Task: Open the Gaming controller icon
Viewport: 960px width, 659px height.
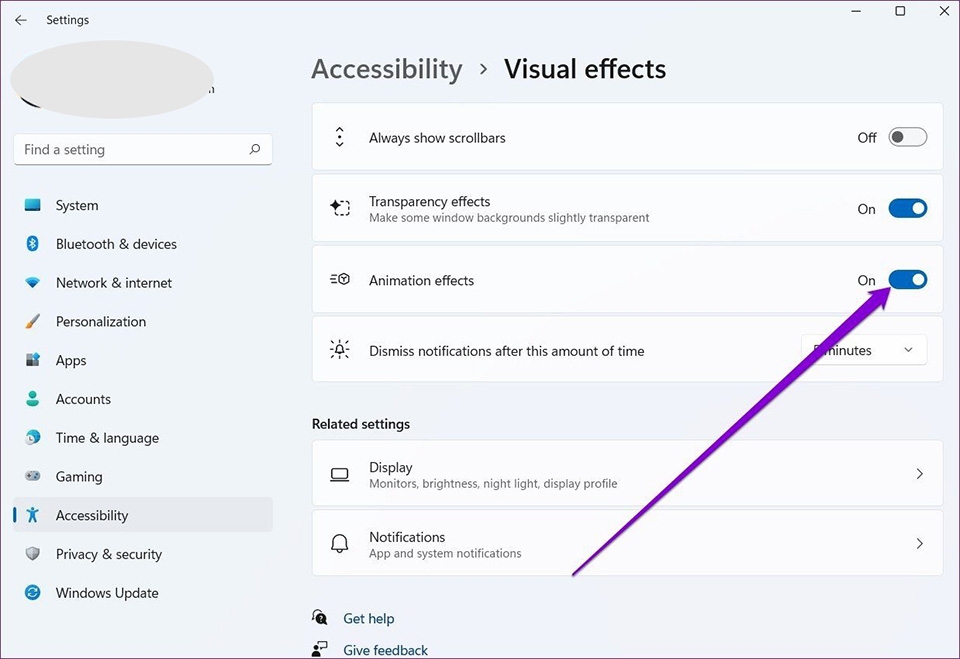Action: [x=33, y=477]
